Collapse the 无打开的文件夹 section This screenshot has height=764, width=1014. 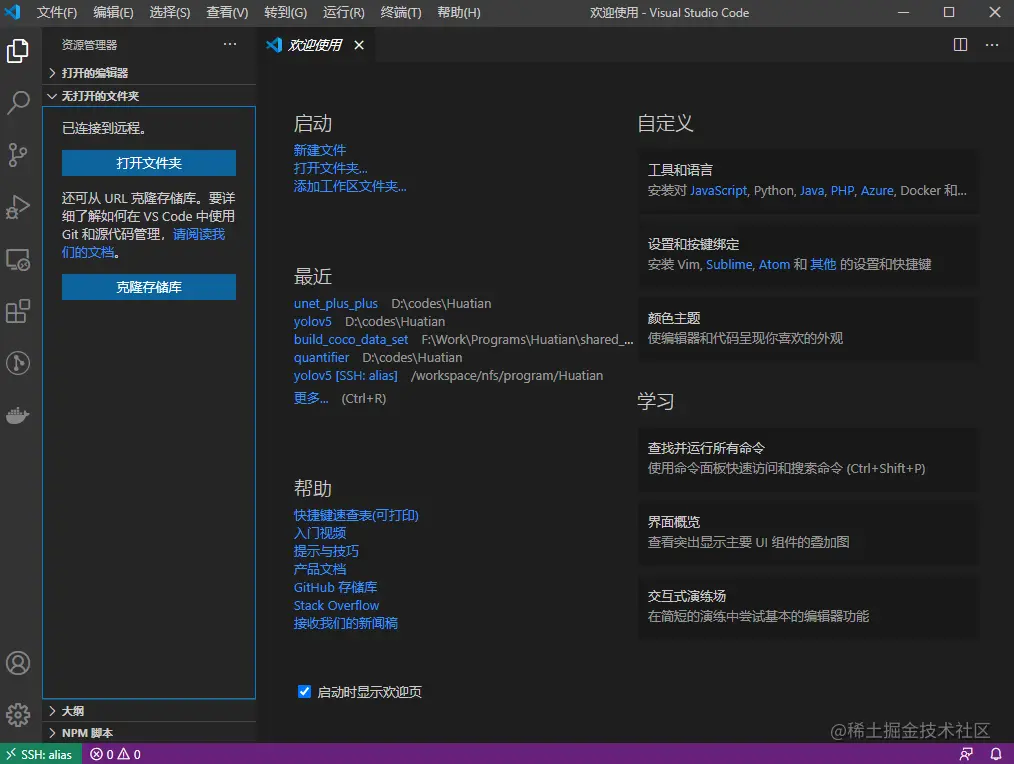pos(149,96)
